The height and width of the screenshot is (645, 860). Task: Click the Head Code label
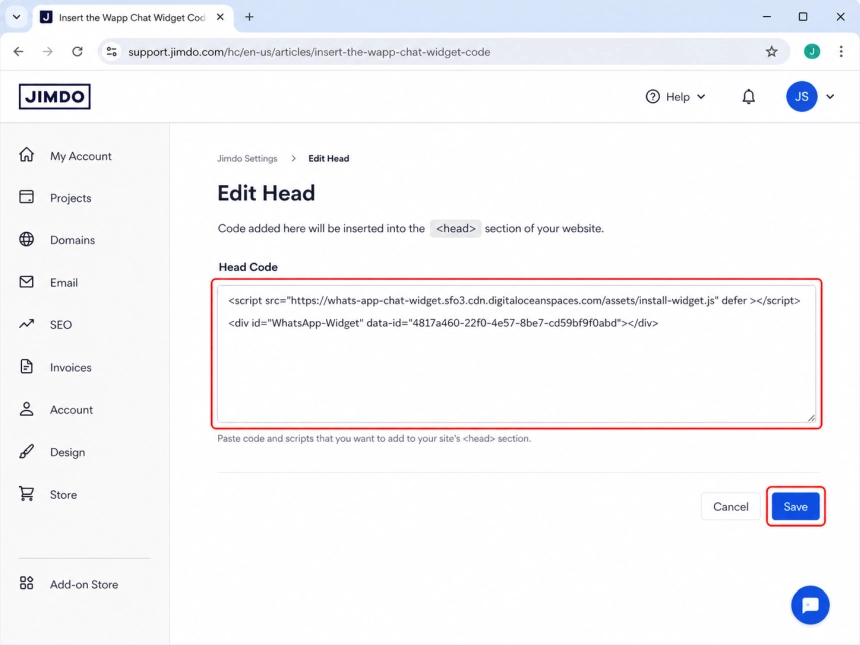click(x=248, y=267)
